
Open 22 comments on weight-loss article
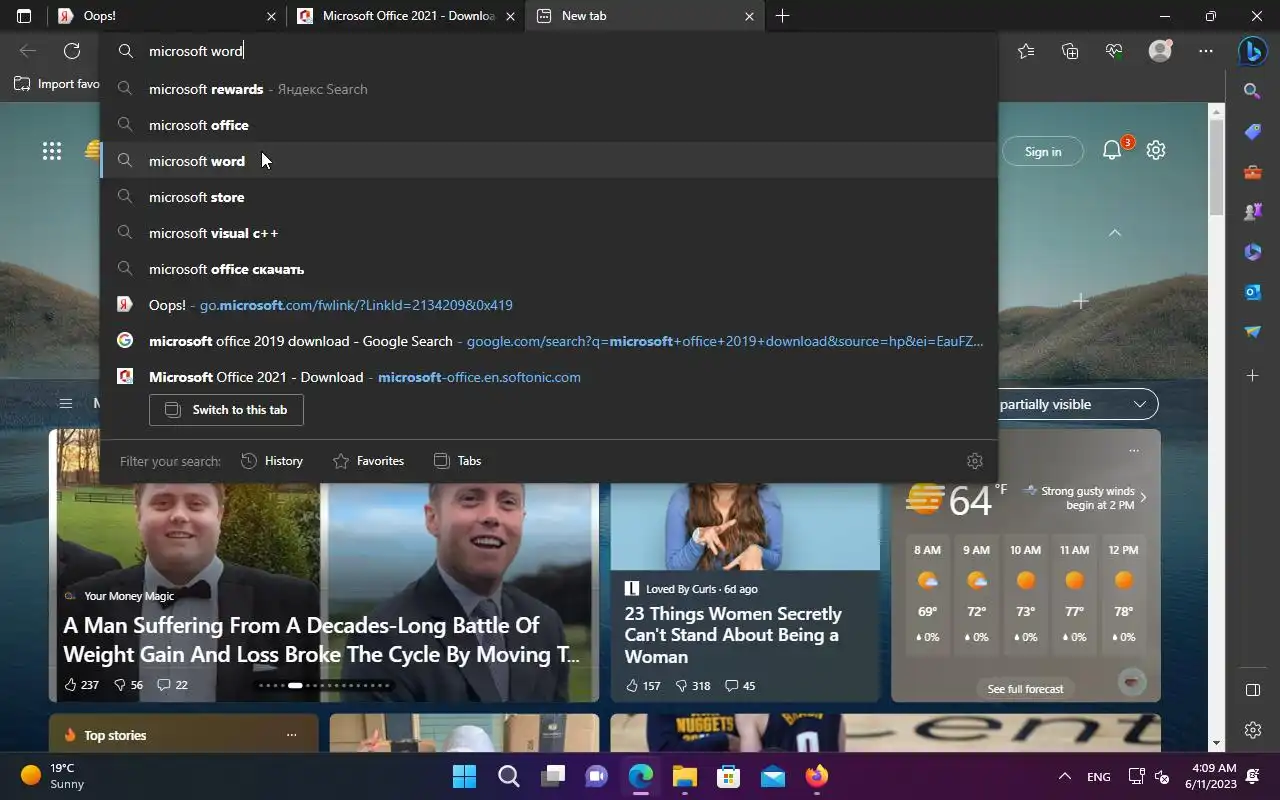[x=172, y=685]
